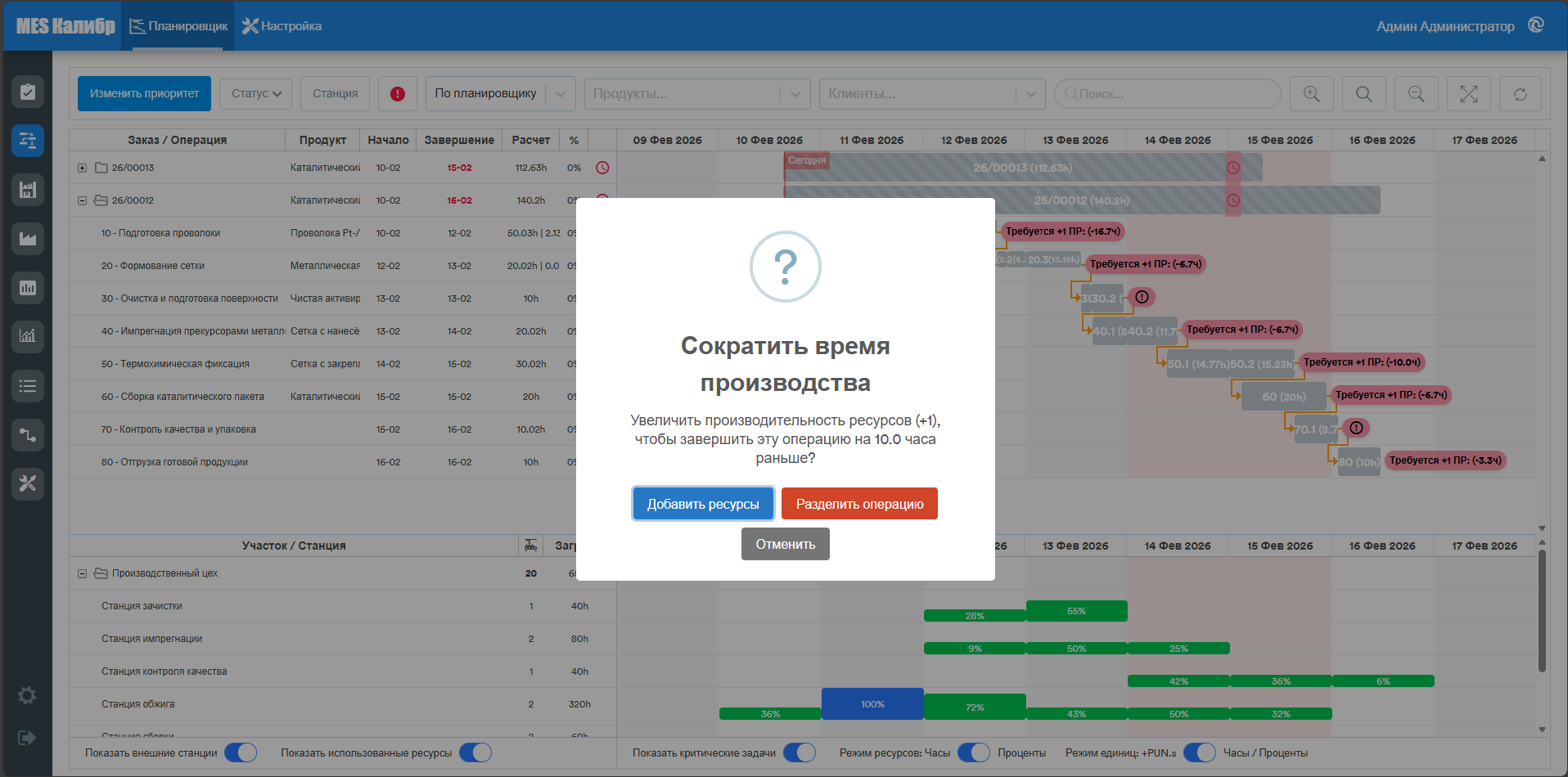Open the planner Gantt sidebar icon
Viewport: 1568px width, 777px height.
(28, 141)
